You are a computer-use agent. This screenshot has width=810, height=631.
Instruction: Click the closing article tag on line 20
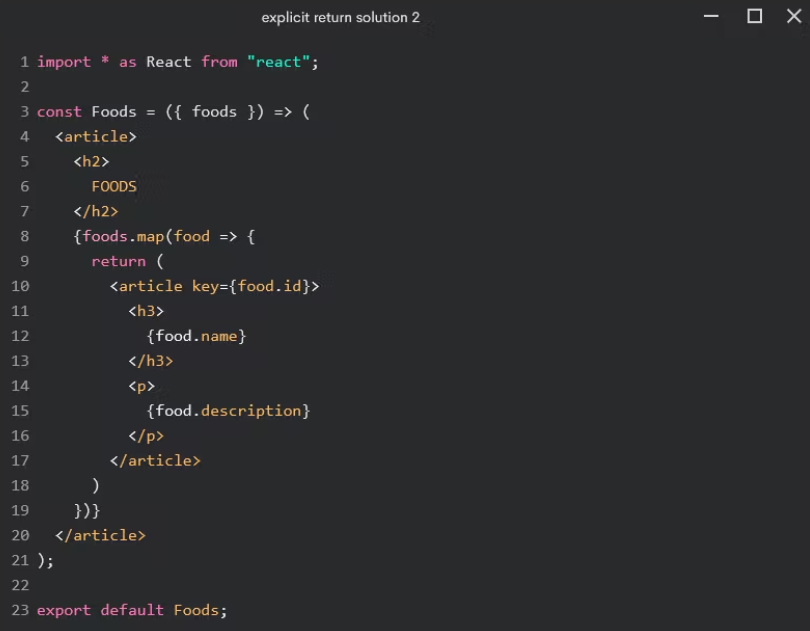pos(100,536)
